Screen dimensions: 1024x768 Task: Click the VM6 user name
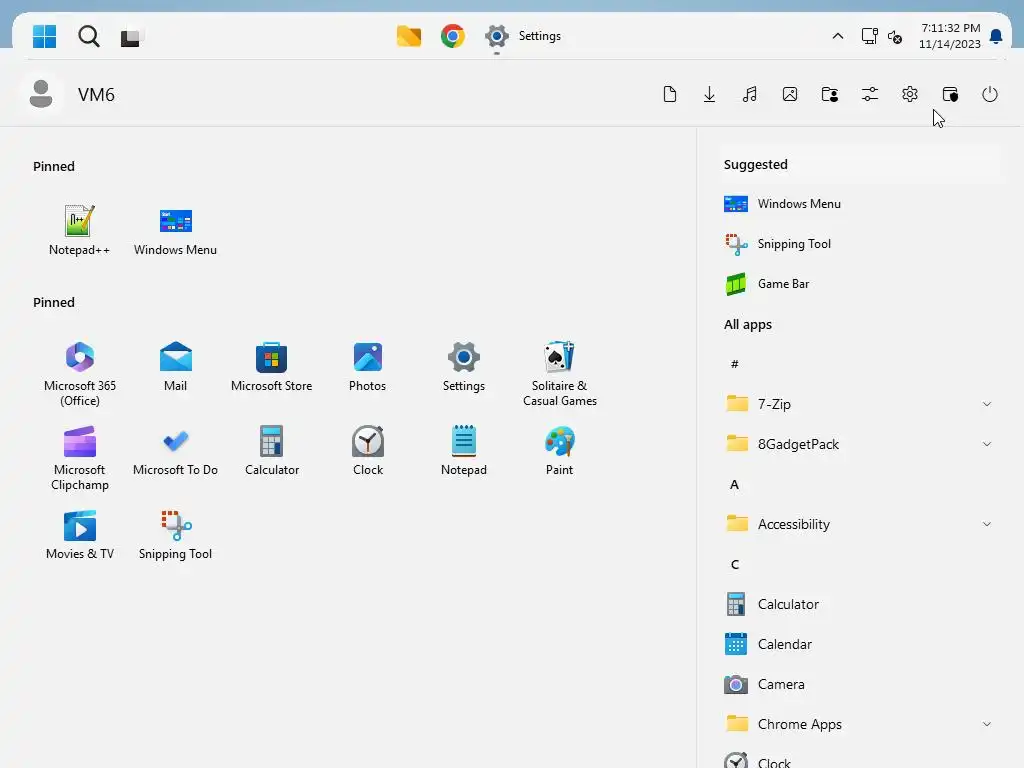click(97, 95)
